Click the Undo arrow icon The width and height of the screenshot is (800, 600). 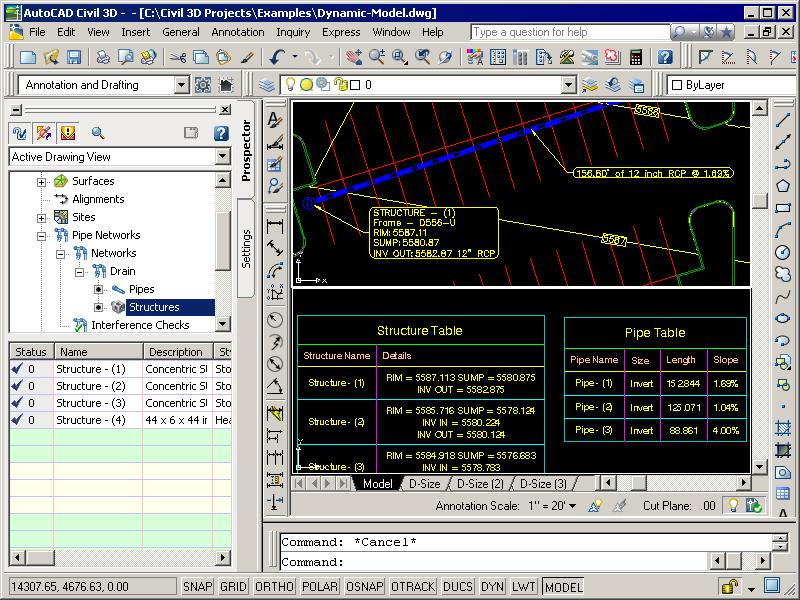pos(277,57)
